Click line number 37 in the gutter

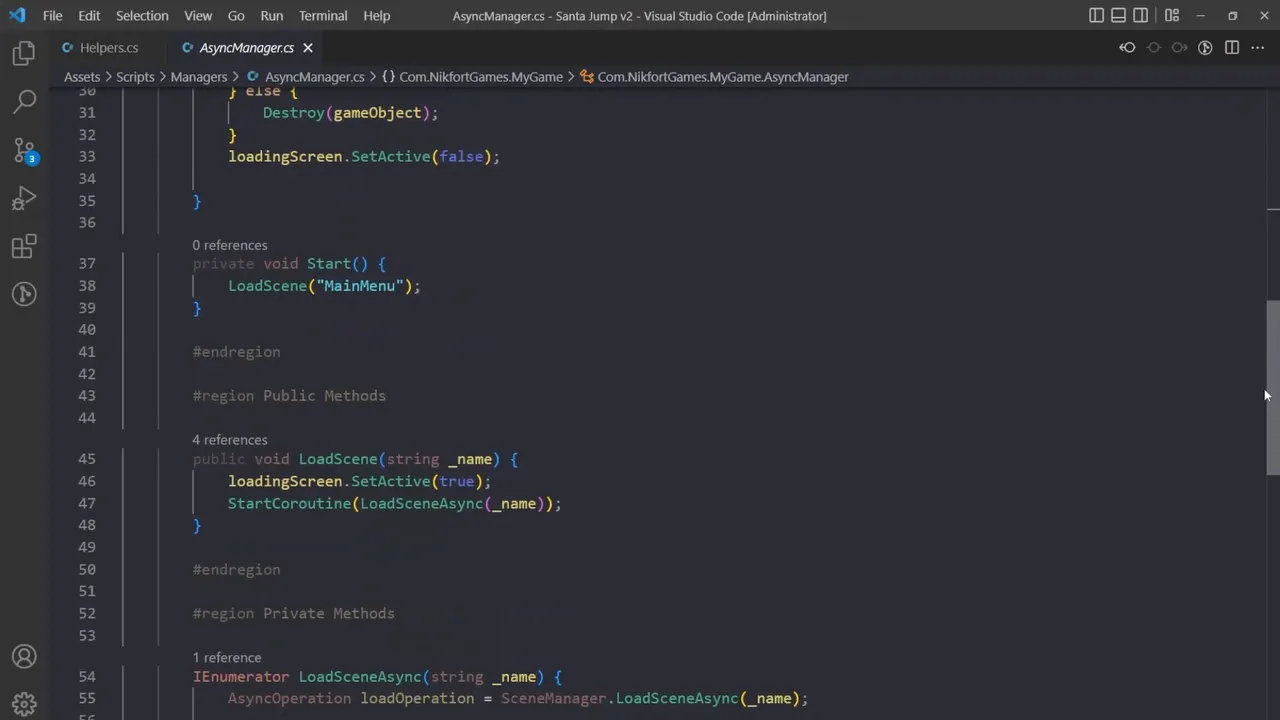pos(86,264)
